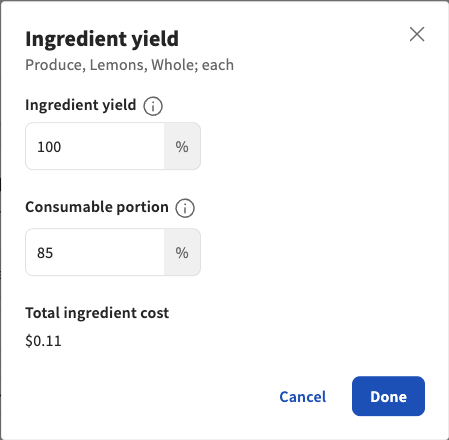
Task: Focus the Consumable portion field showing 85
Action: click(95, 252)
